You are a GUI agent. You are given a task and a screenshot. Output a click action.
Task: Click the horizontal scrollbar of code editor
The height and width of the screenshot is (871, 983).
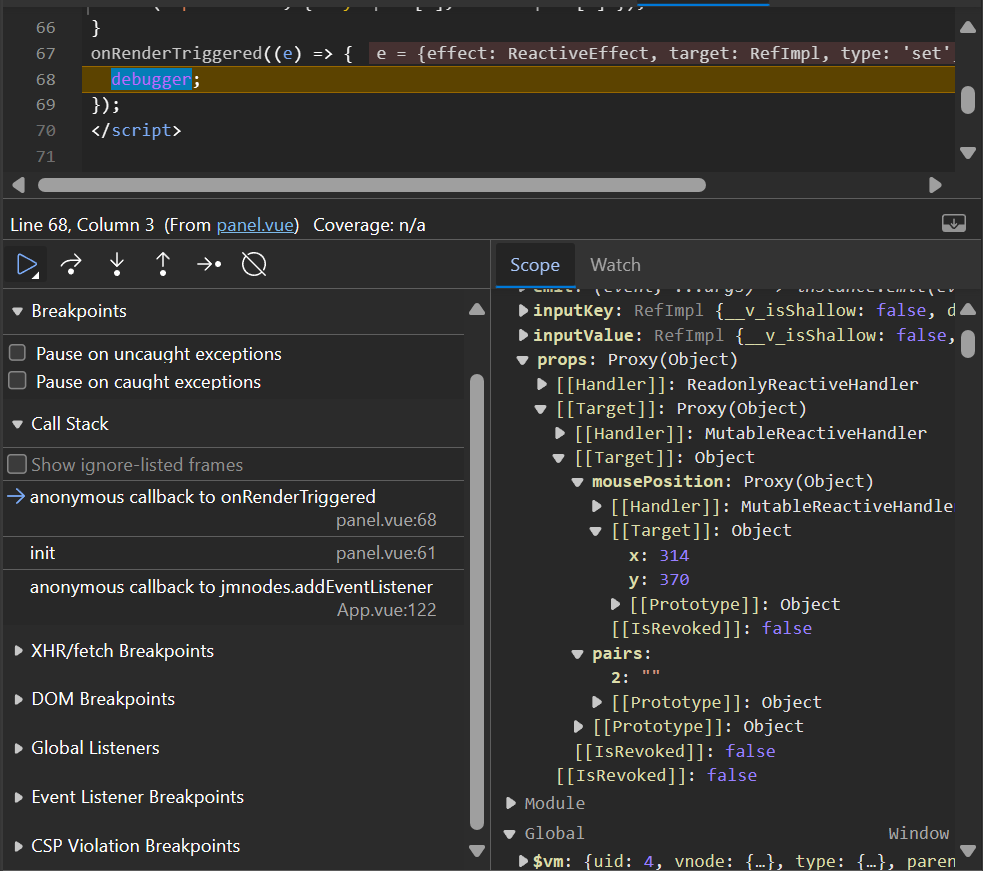370,185
